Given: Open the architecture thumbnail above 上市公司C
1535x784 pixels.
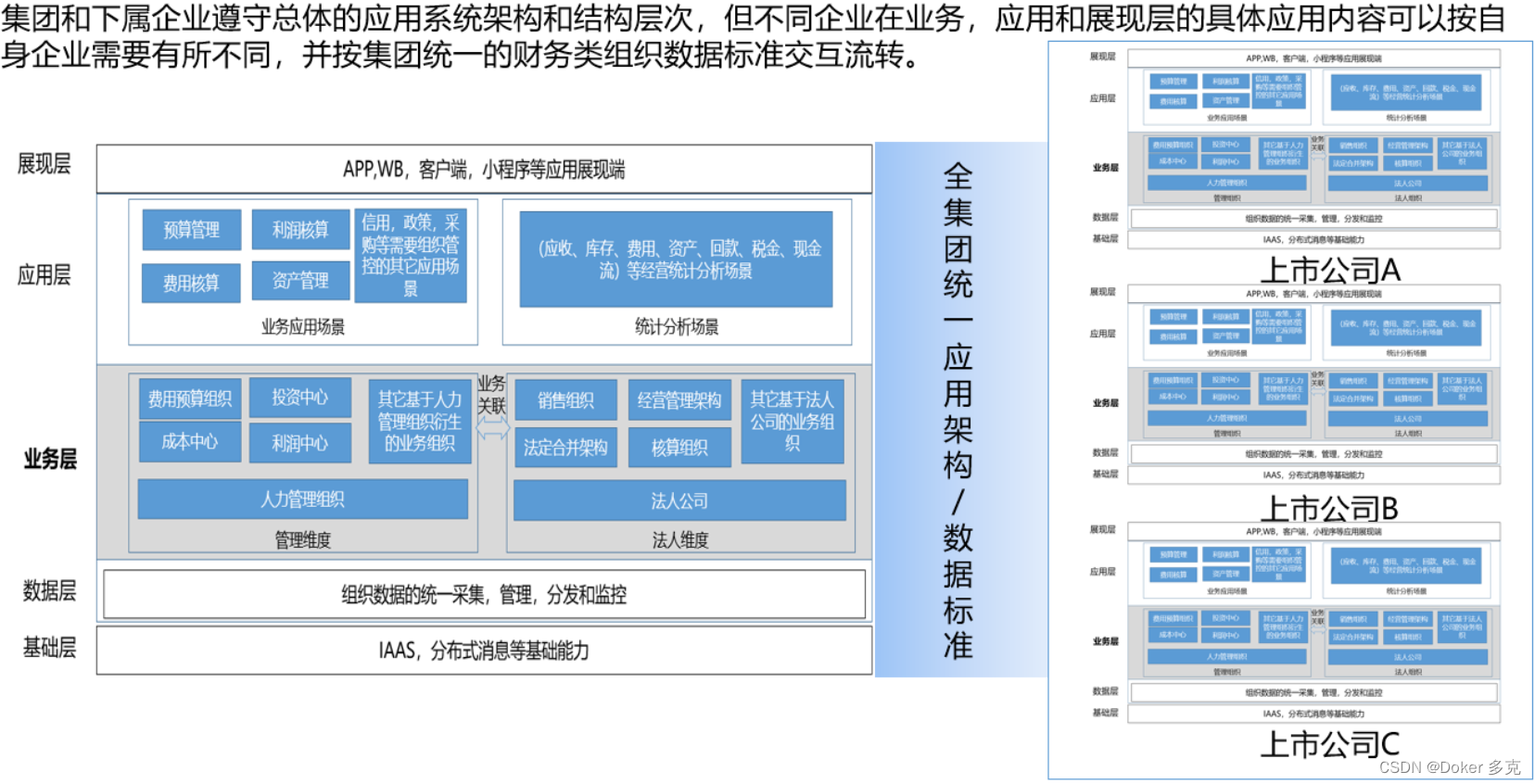Looking at the screenshot, I should (1295, 622).
